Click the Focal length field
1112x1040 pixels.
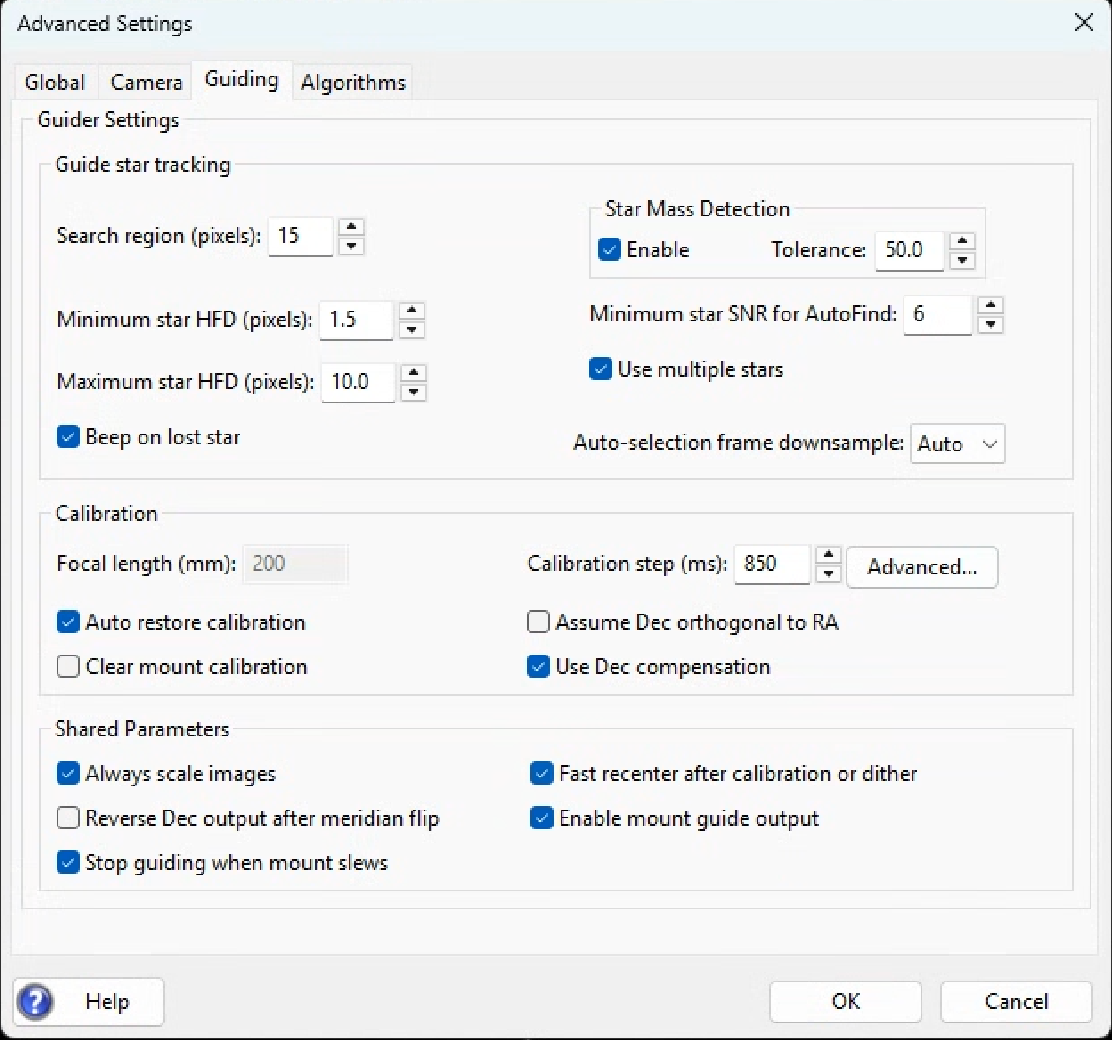(295, 564)
